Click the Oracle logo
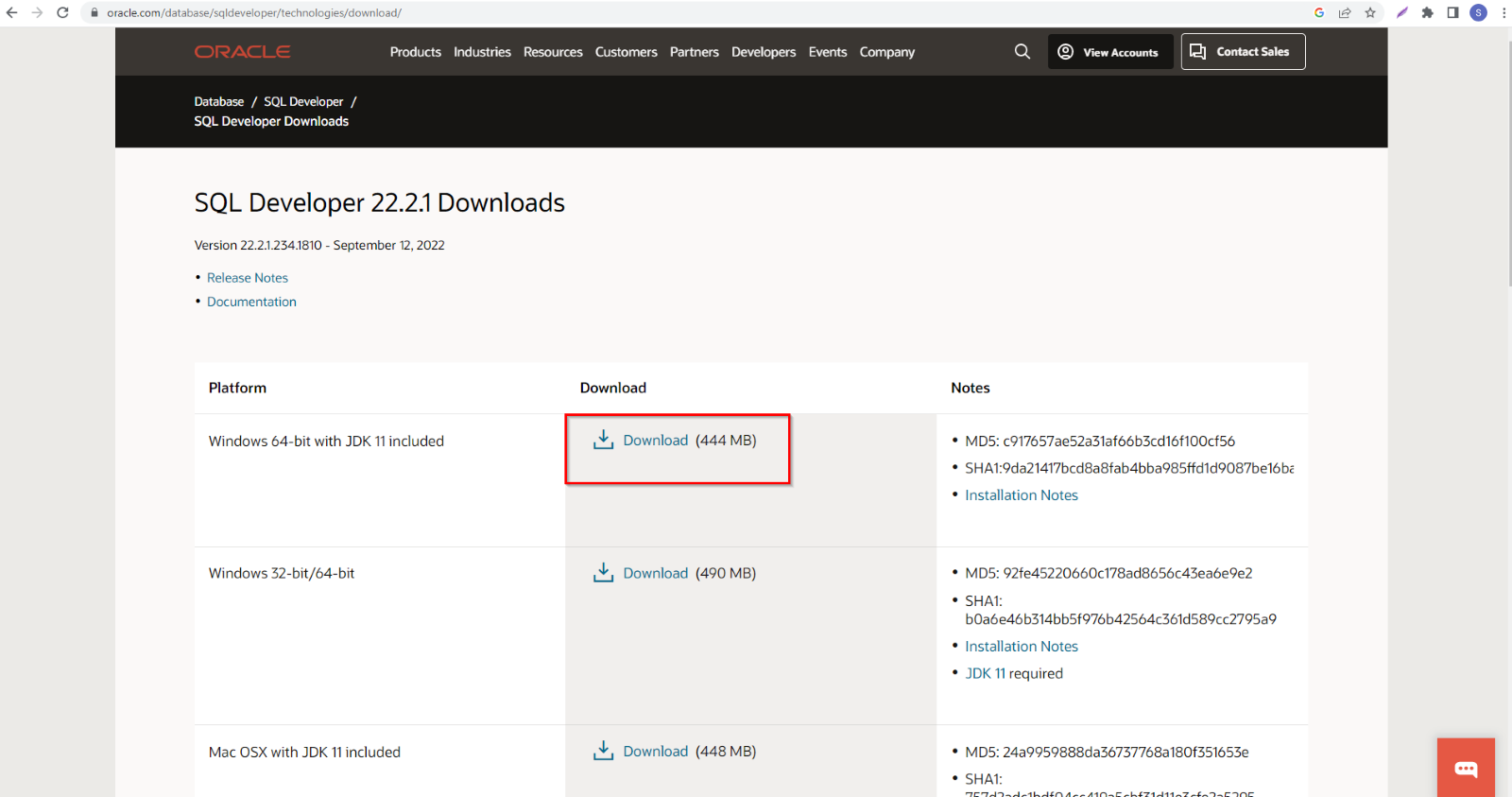The width and height of the screenshot is (1512, 797). [242, 52]
